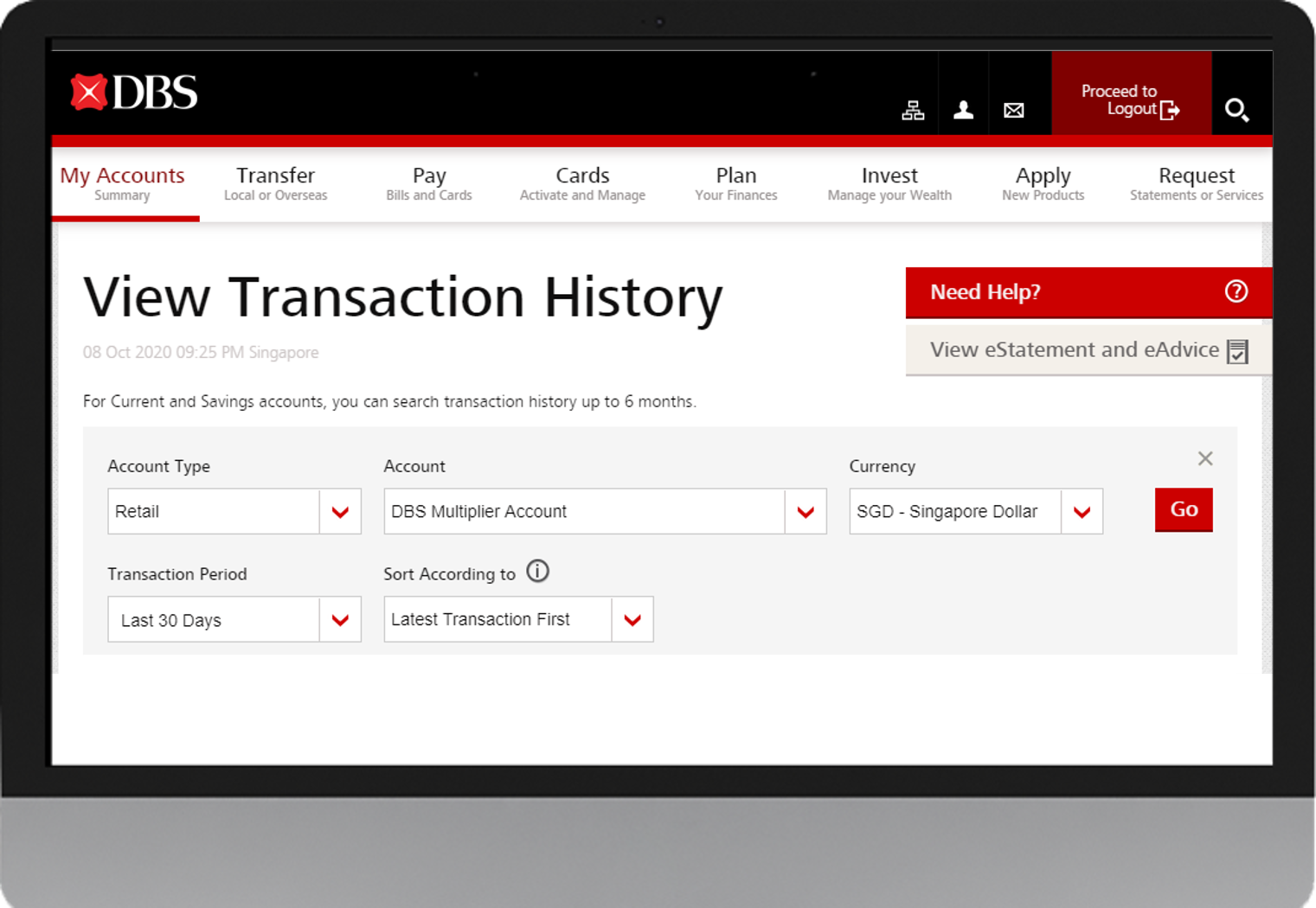Click the search magnifier icon
Screen dimensions: 1316x908
click(x=1236, y=110)
